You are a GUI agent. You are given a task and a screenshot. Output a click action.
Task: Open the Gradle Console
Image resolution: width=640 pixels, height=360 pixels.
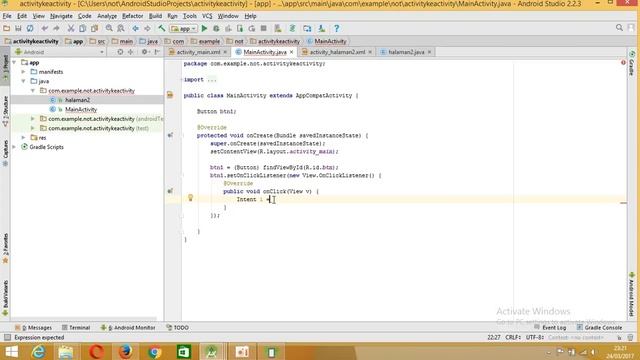(x=600, y=327)
